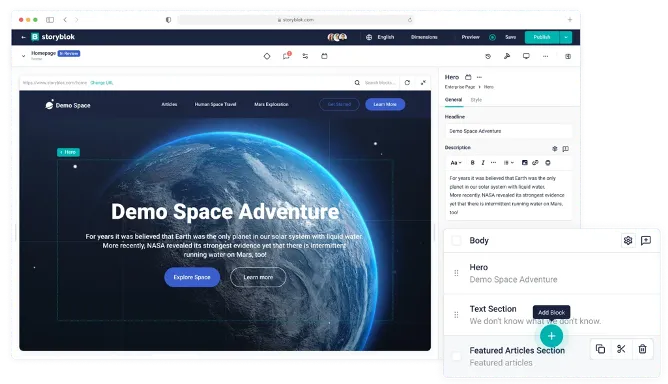
Task: Delete the Featured Articles Section block
Action: 642,349
